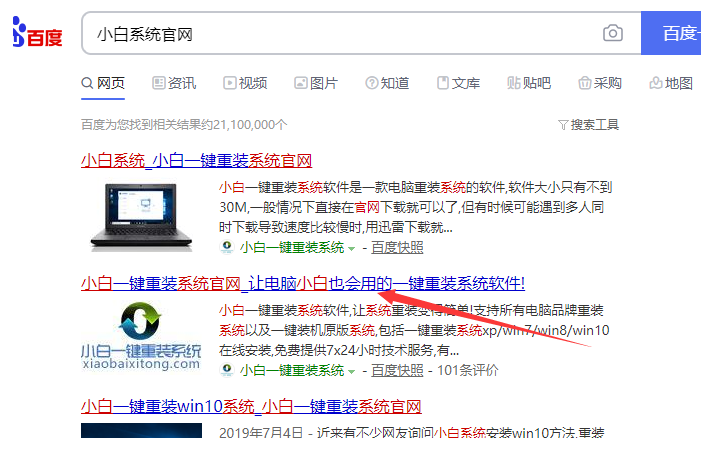The image size is (707, 450).
Task: Click the small favicon beside first result source
Action: (x=227, y=248)
